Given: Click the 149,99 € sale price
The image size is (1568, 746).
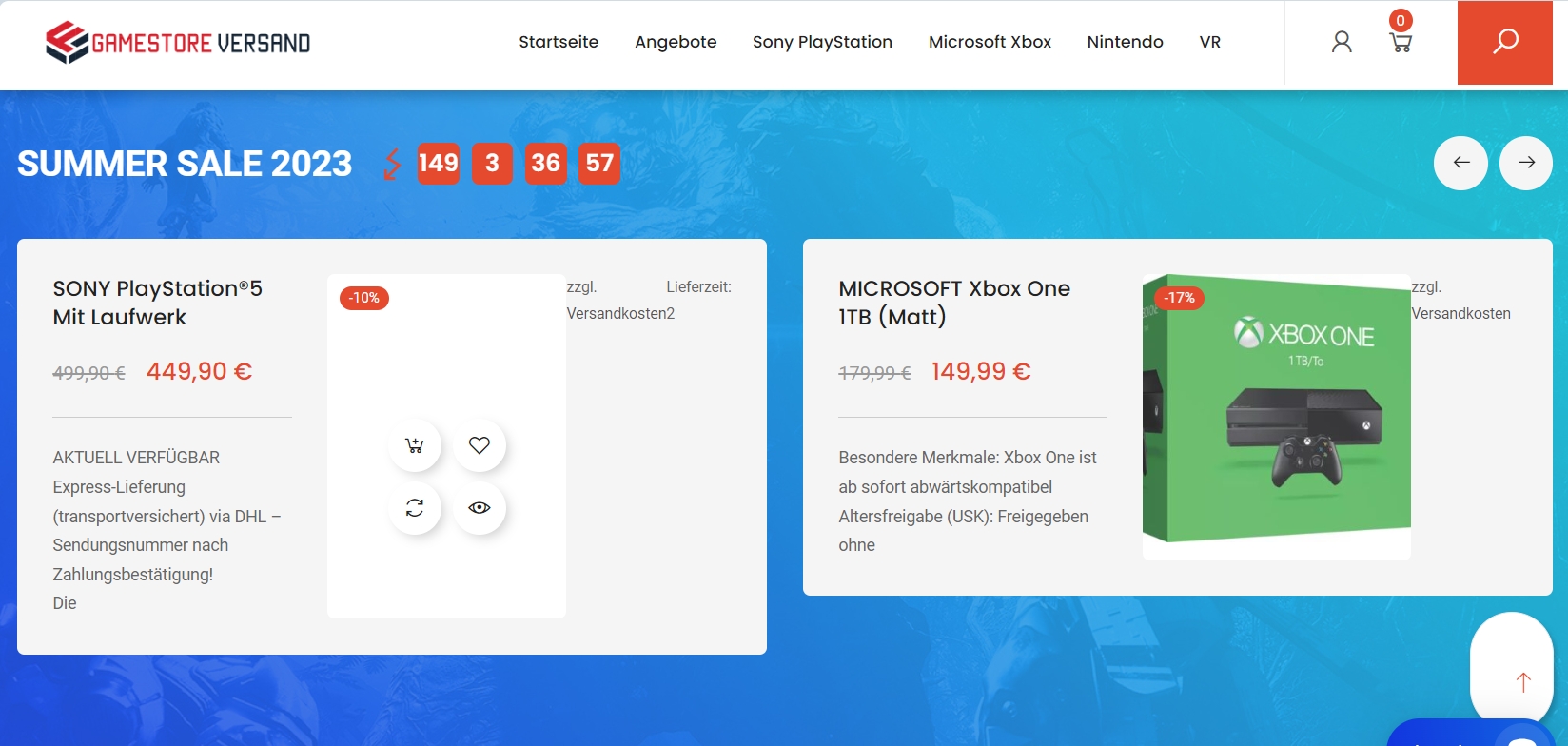Looking at the screenshot, I should 981,371.
